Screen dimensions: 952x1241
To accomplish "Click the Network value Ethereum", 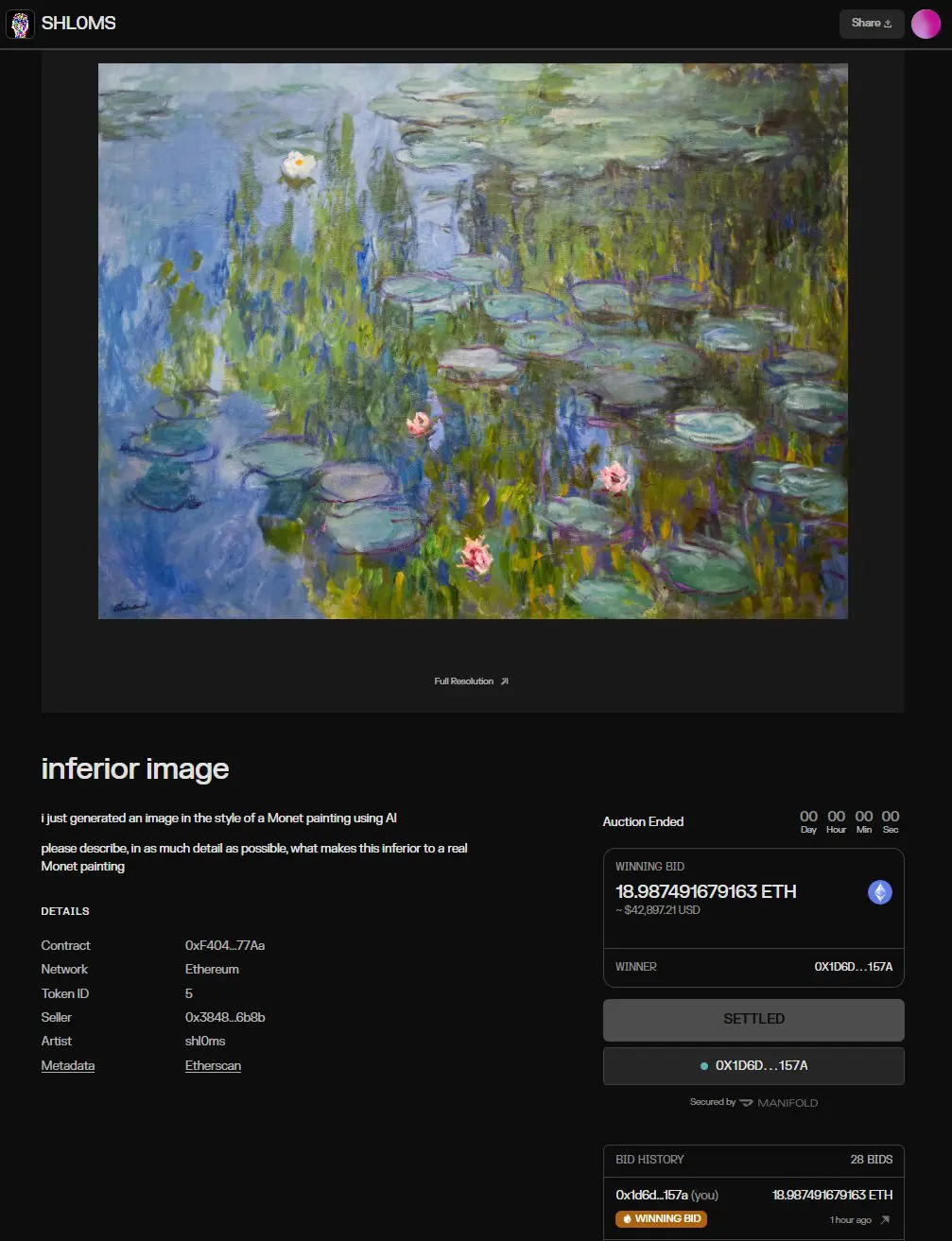I will tap(212, 969).
